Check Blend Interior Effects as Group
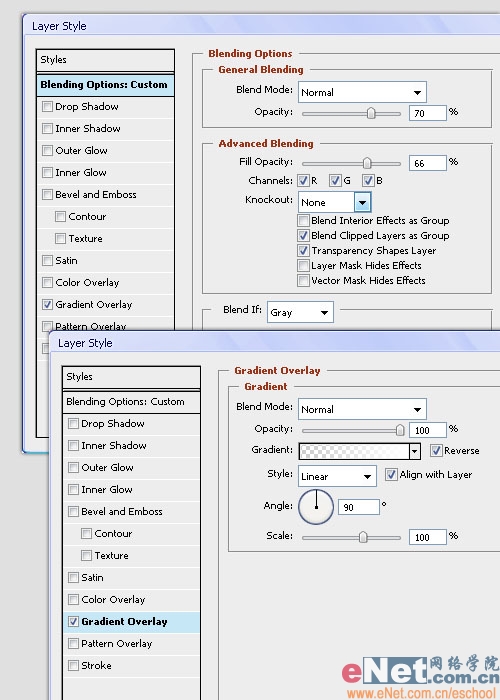The height and width of the screenshot is (700, 500). click(304, 220)
